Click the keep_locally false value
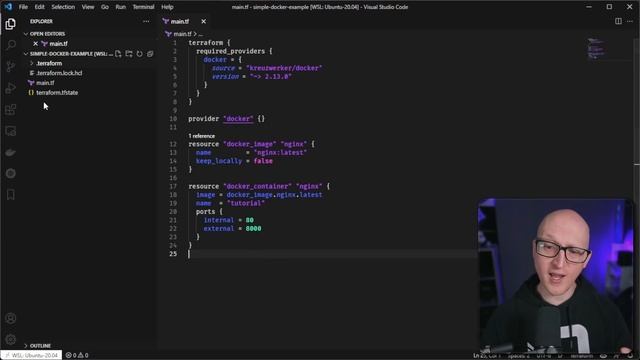 (x=263, y=161)
